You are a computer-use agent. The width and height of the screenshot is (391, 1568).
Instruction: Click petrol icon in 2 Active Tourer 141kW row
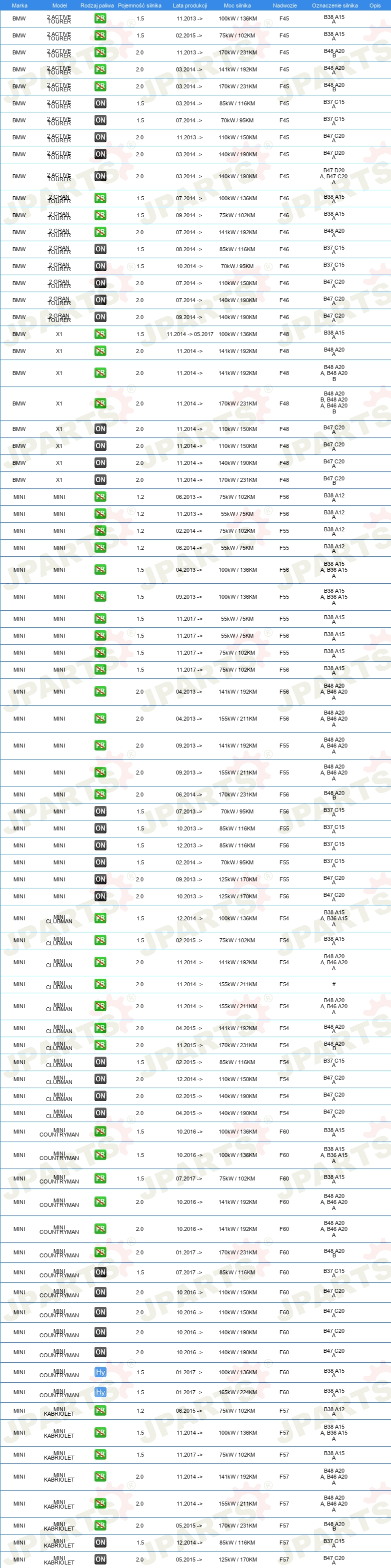click(x=100, y=69)
